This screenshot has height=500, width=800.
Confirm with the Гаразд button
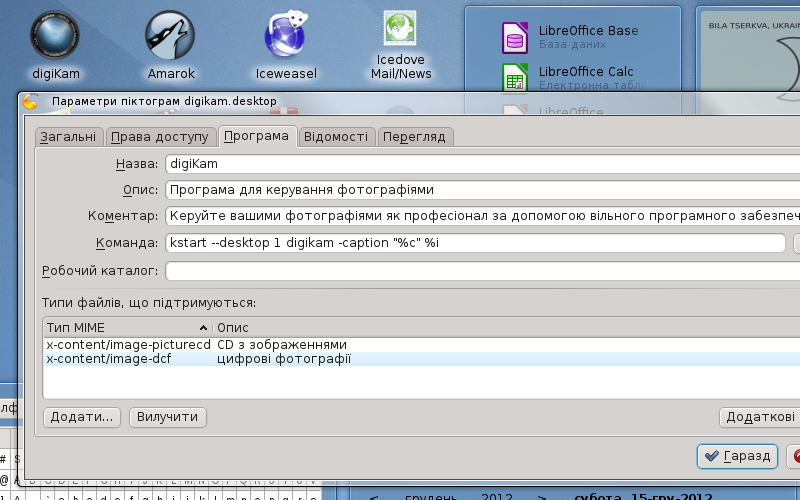tap(737, 456)
